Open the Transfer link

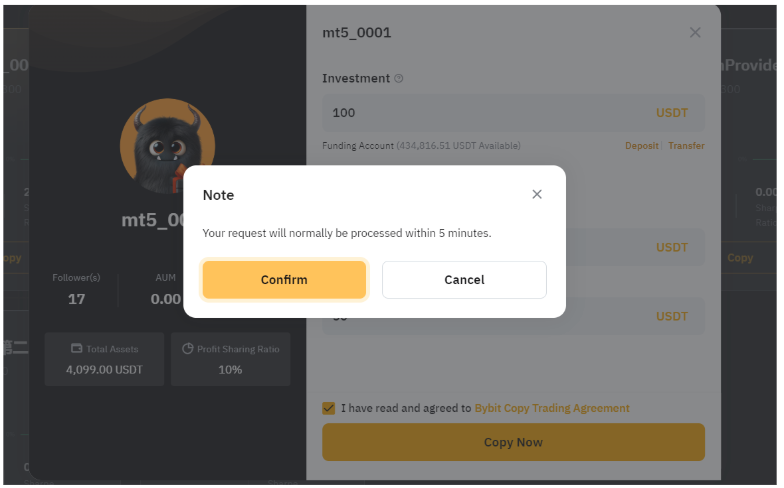pyautogui.click(x=686, y=146)
